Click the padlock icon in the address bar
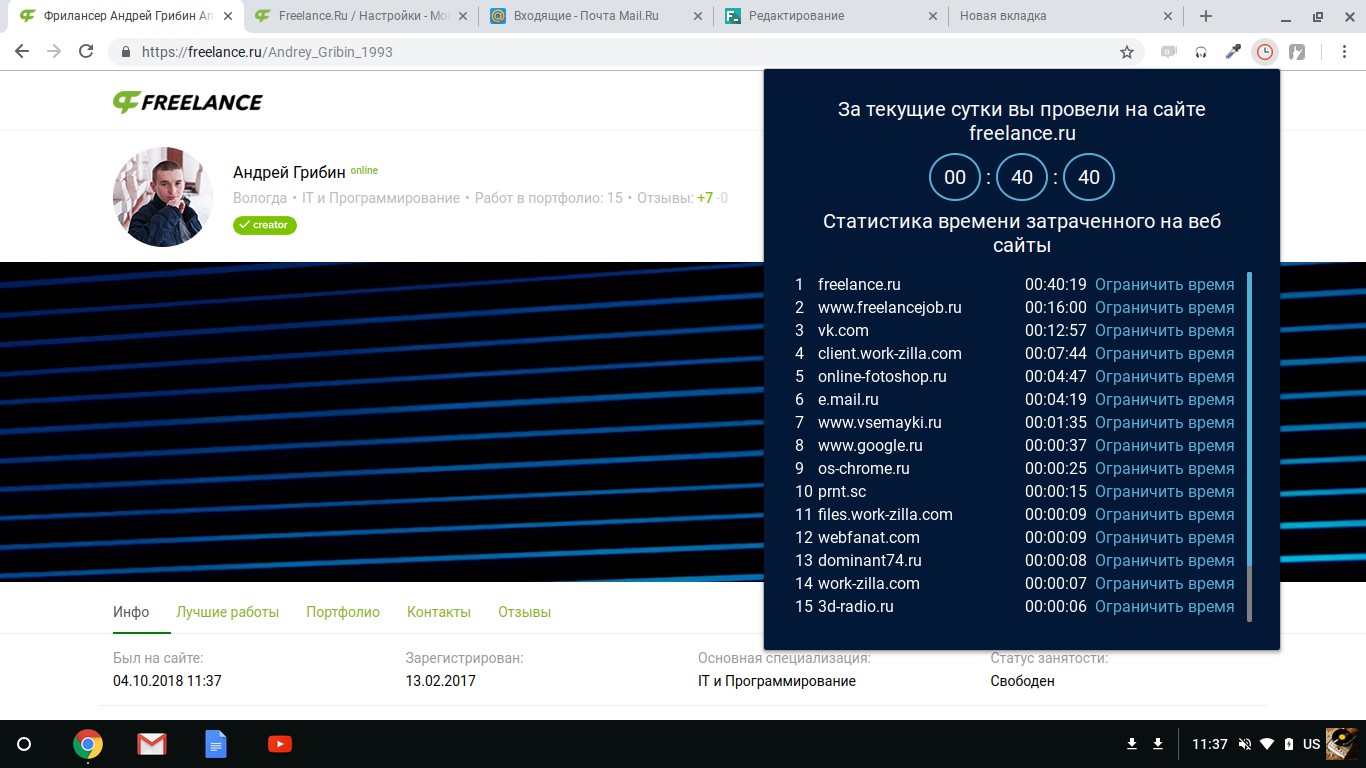Screen dimensions: 1366x768 pos(126,52)
